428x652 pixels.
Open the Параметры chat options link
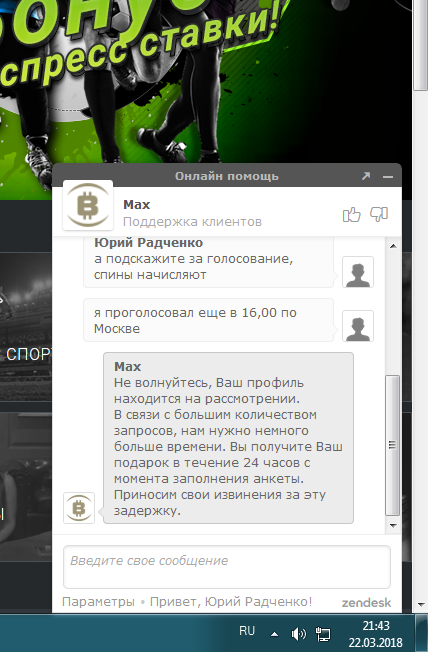click(98, 602)
